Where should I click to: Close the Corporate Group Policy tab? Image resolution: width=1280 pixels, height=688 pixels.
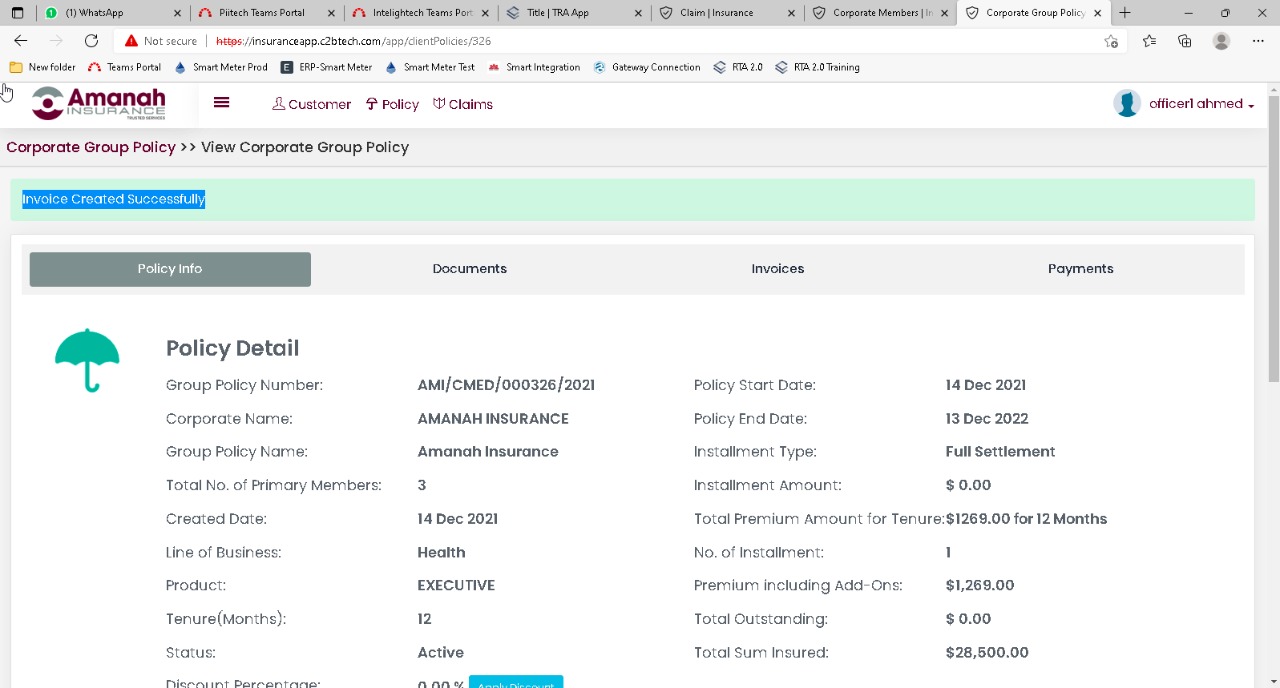click(x=1097, y=13)
